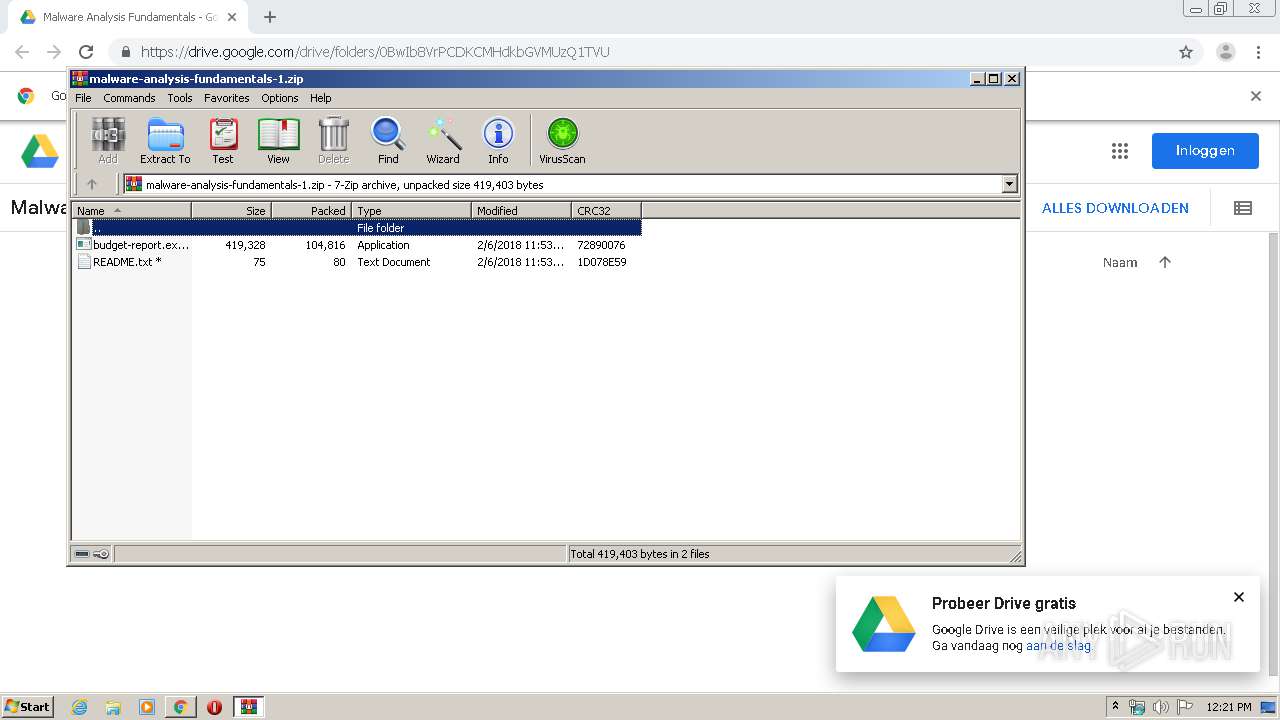Close the Probeer Drive gratis popup
This screenshot has width=1280, height=720.
pyautogui.click(x=1239, y=597)
